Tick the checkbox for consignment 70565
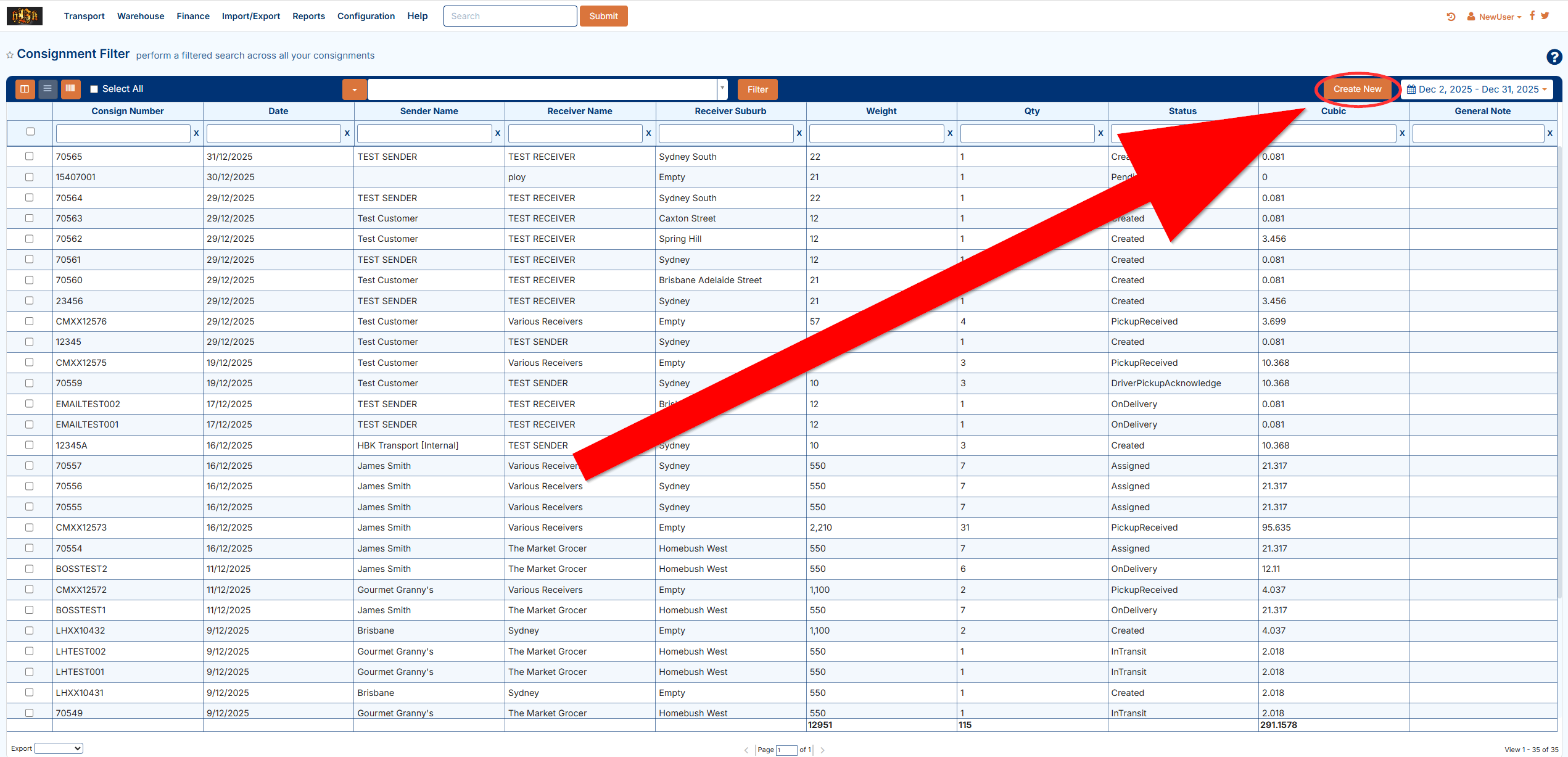1568x757 pixels. pos(29,157)
